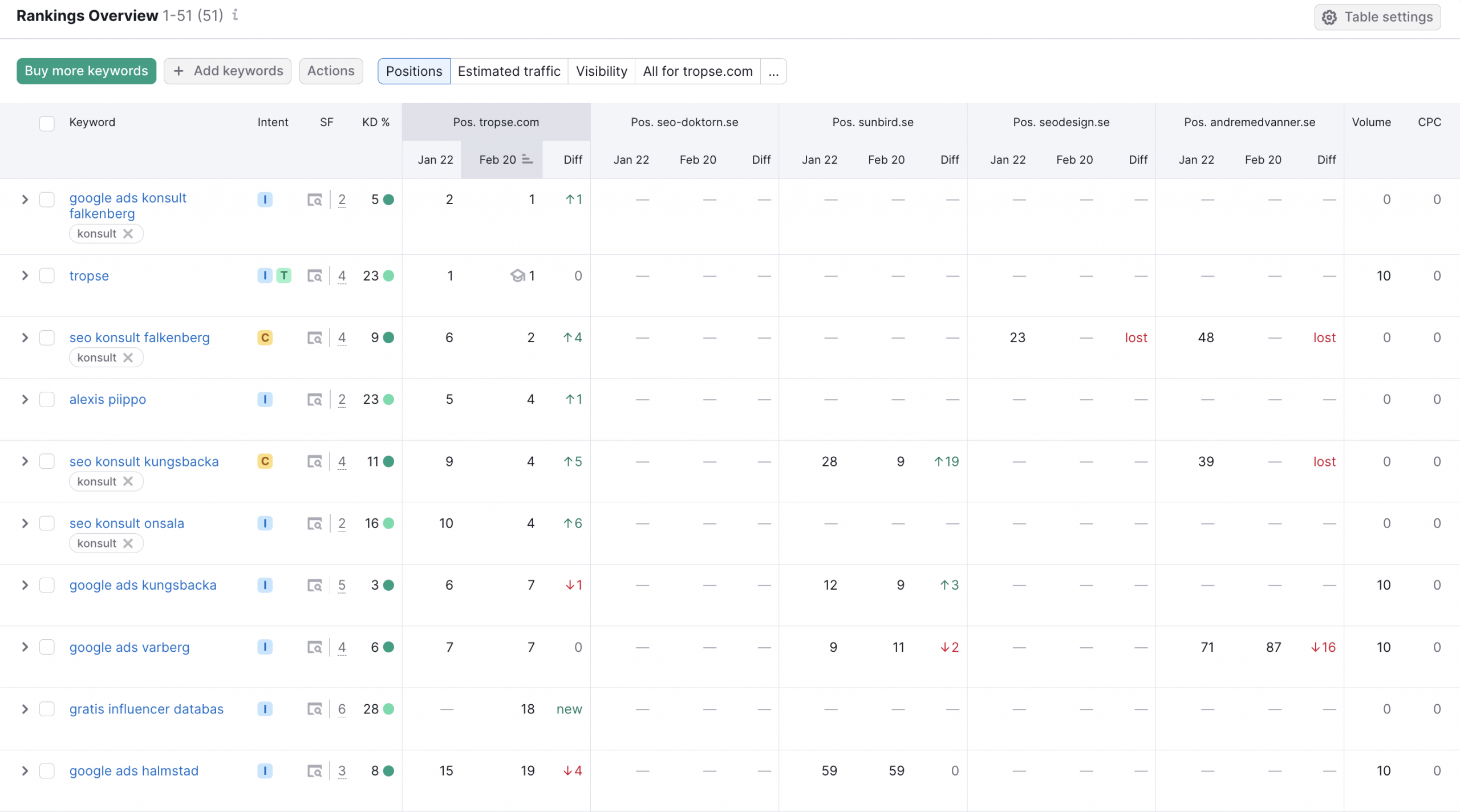This screenshot has width=1460, height=812.
Task: Open the Visibility tab
Action: tap(602, 71)
